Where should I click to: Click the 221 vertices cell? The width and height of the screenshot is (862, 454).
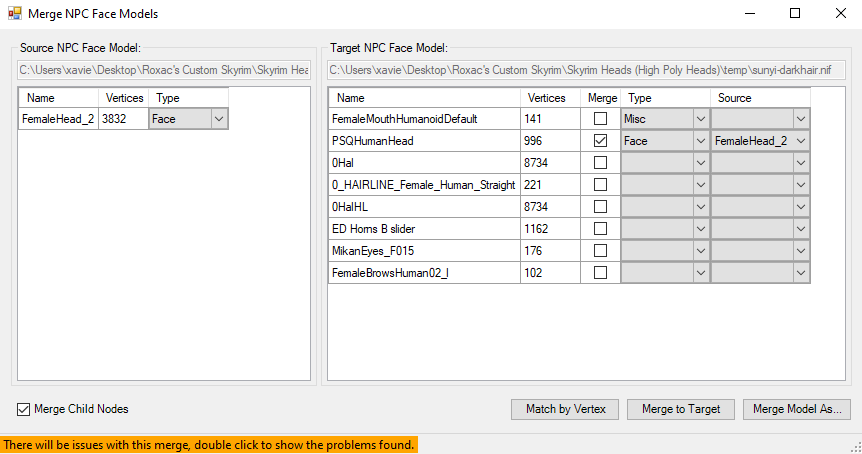click(550, 185)
